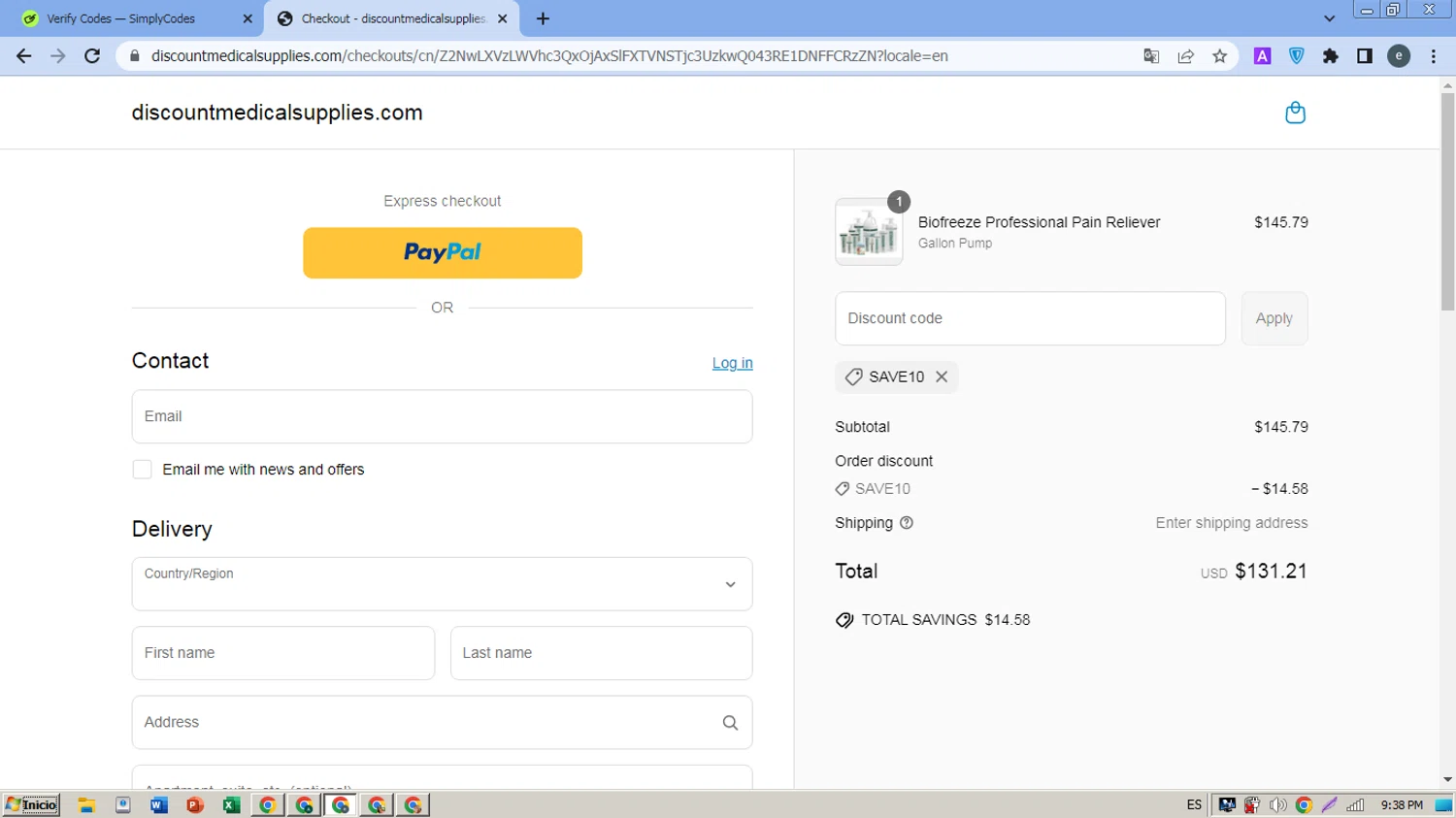Open Excel from the taskbar
1456x818 pixels.
click(x=231, y=804)
